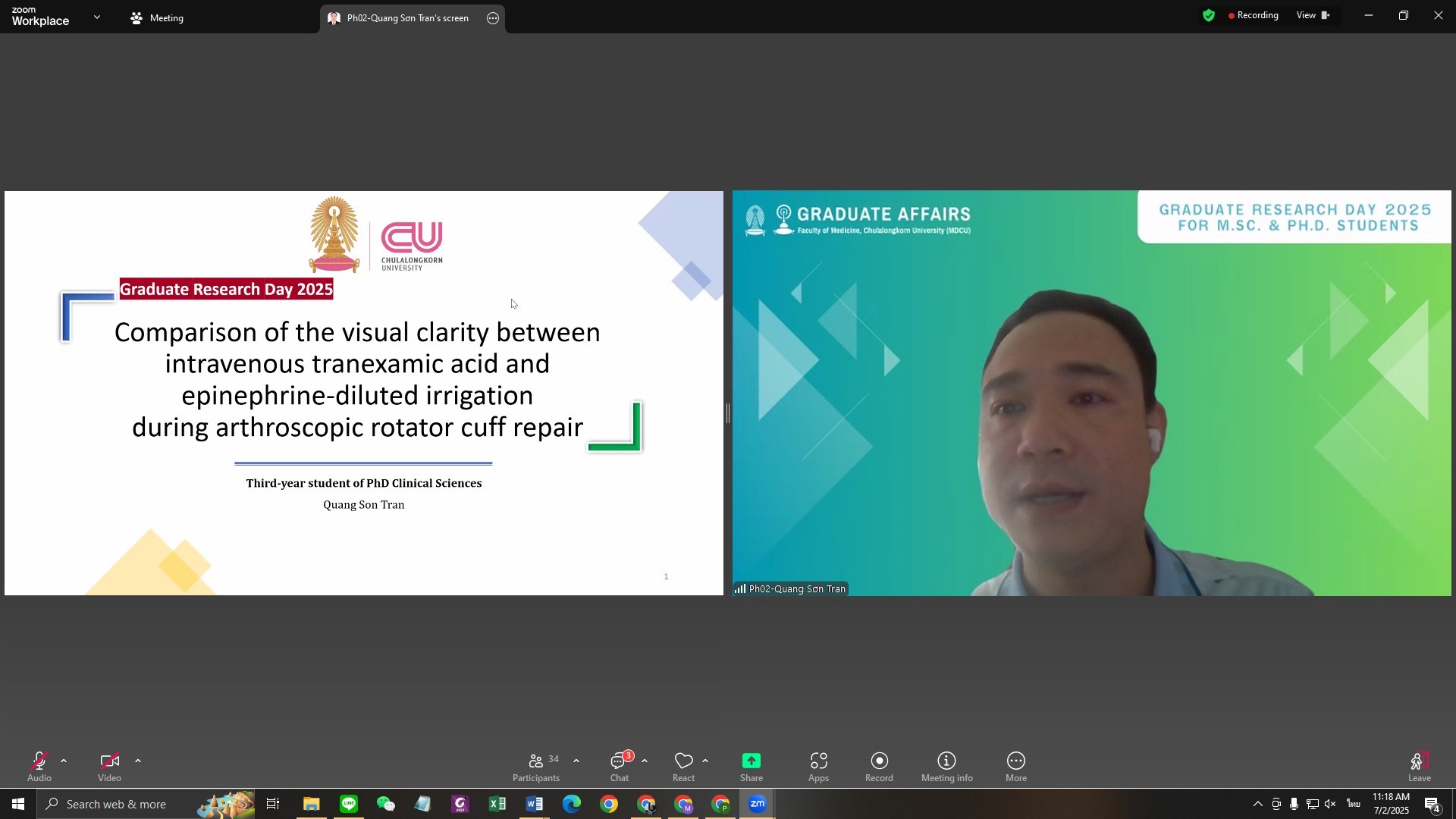The image size is (1456, 819).
Task: Open the Participants panel
Action: coord(536,767)
